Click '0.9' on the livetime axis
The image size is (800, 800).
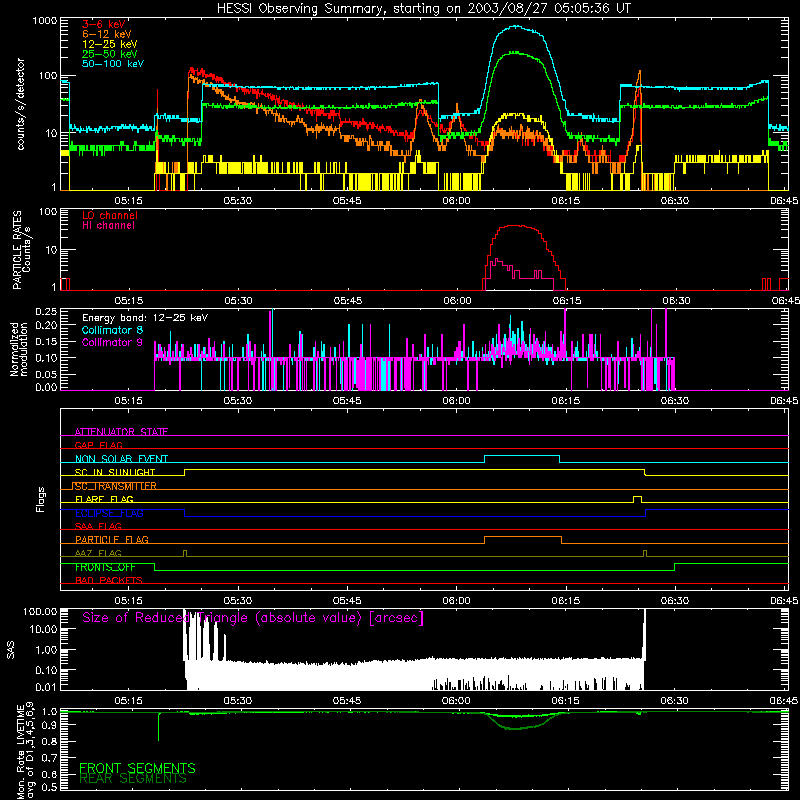point(49,724)
